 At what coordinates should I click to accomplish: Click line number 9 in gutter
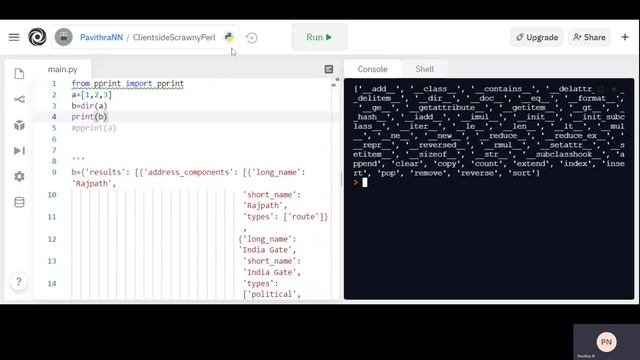54,172
